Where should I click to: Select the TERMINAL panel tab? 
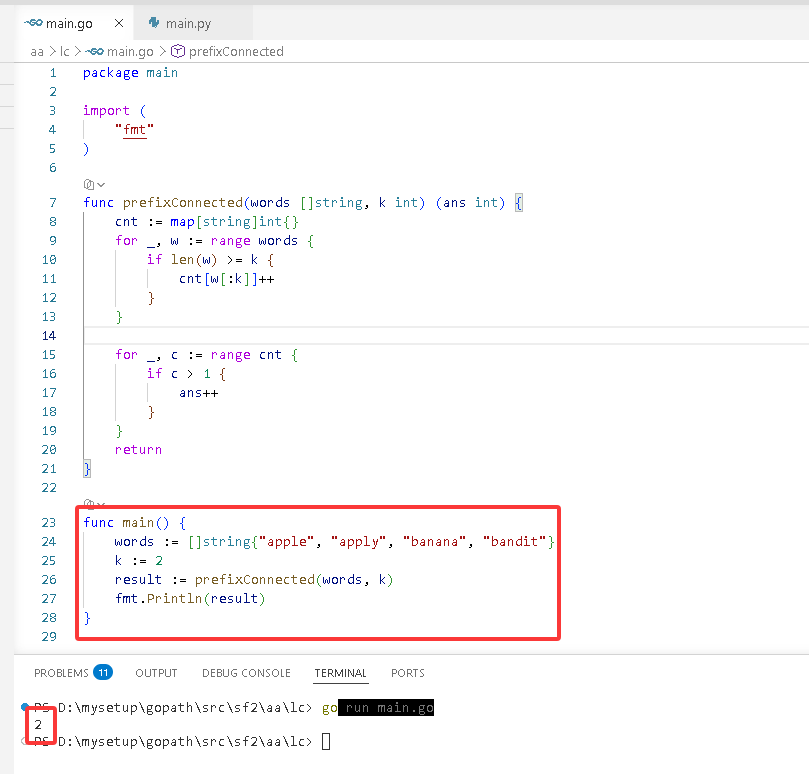pos(341,673)
